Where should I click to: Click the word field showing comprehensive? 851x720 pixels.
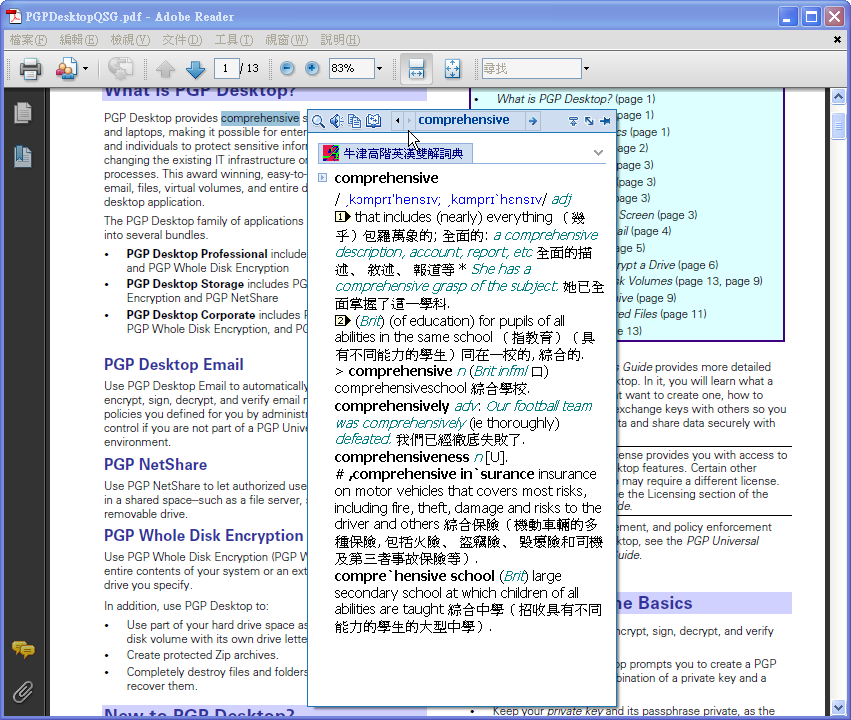(x=471, y=120)
